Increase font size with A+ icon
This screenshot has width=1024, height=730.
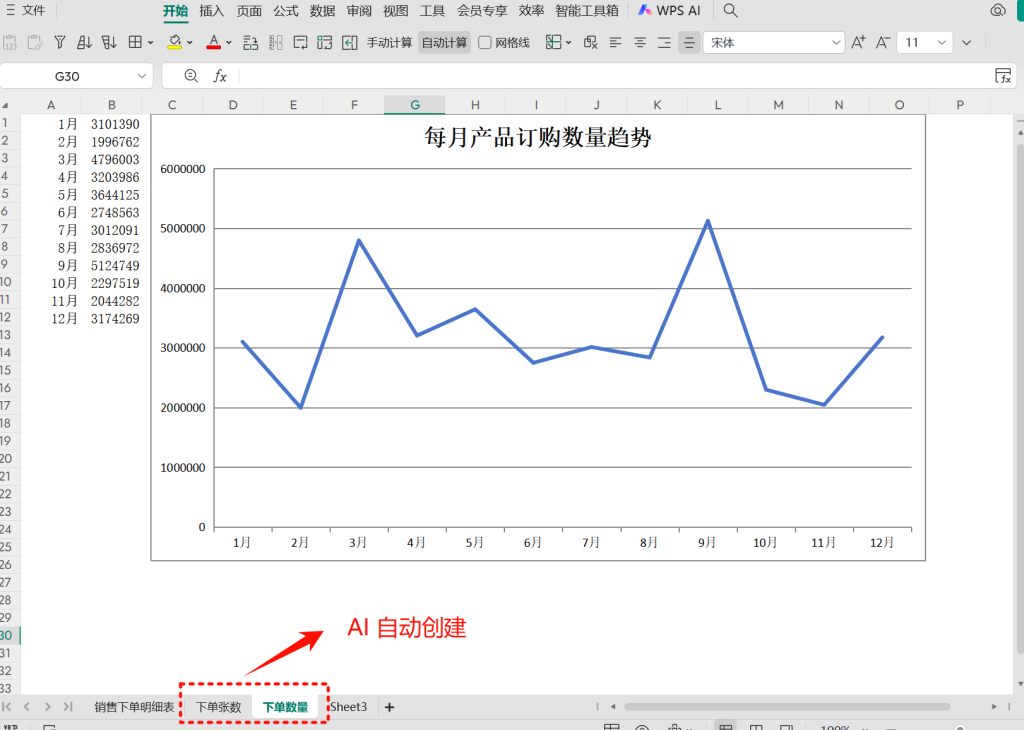pos(859,42)
